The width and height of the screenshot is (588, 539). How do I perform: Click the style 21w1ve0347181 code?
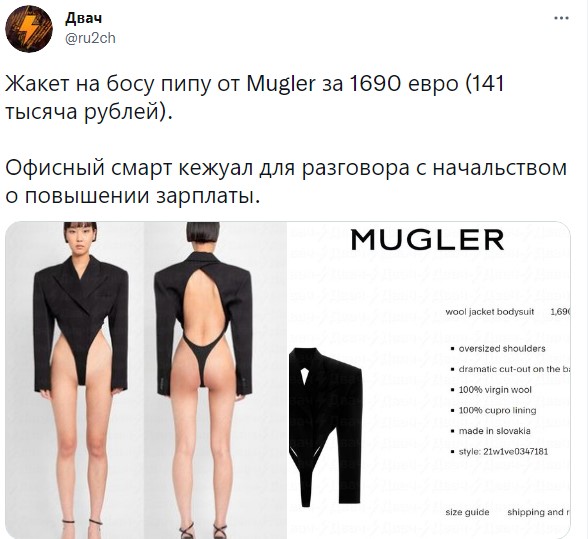tap(503, 451)
